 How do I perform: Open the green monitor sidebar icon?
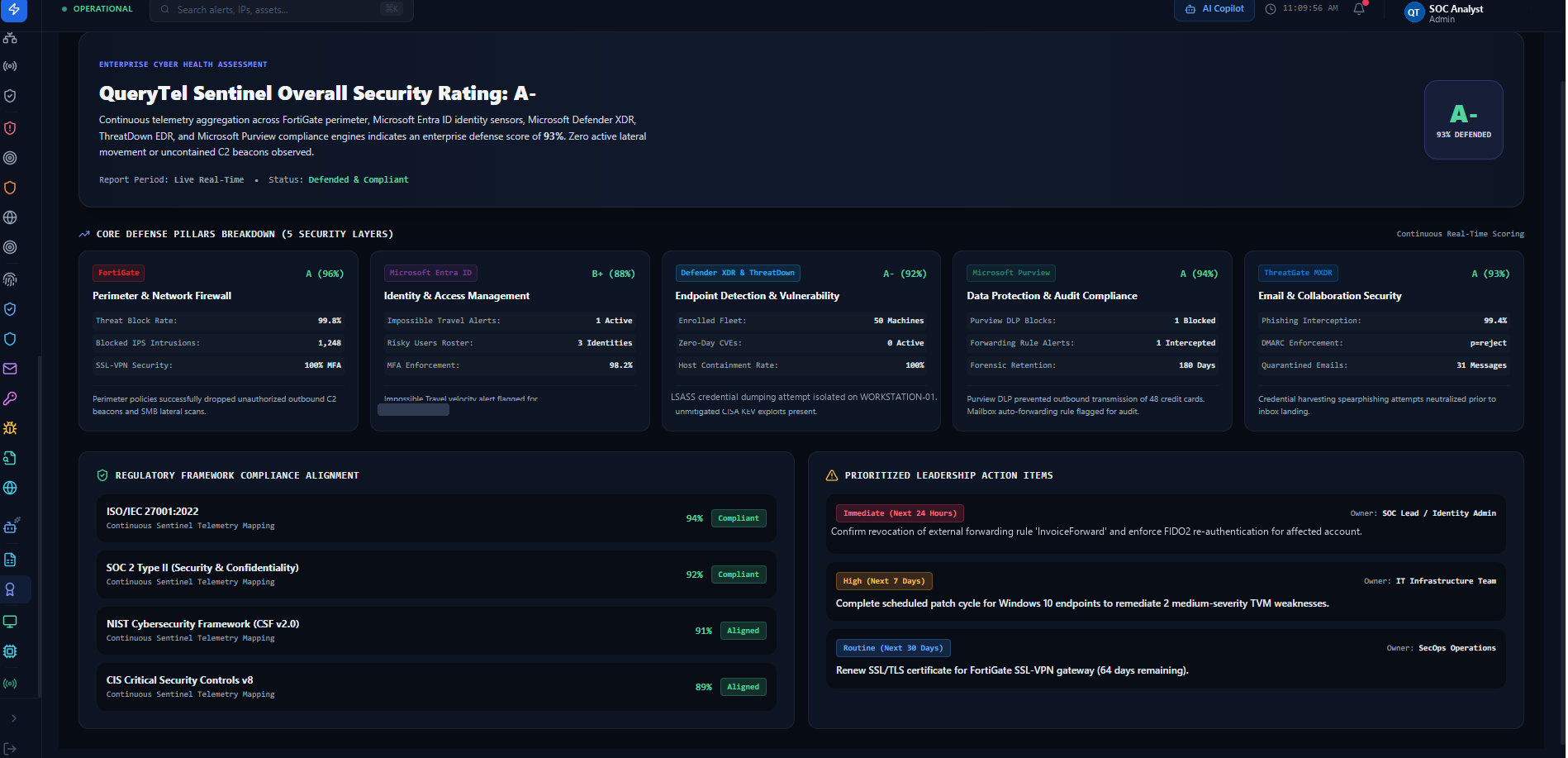tap(10, 622)
